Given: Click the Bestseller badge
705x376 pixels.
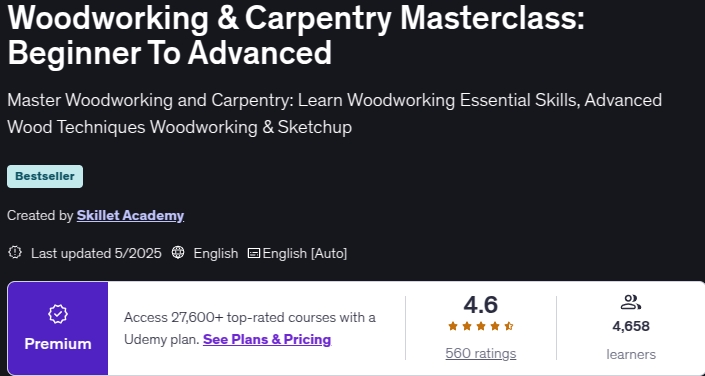Looking at the screenshot, I should pos(45,176).
